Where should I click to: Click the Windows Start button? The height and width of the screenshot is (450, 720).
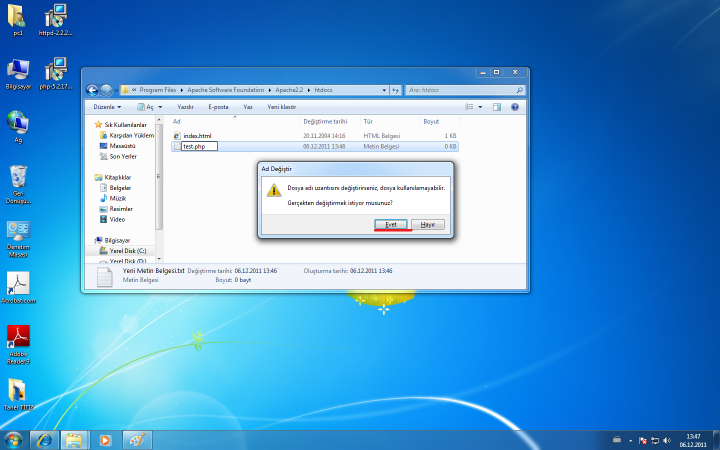[x=13, y=439]
